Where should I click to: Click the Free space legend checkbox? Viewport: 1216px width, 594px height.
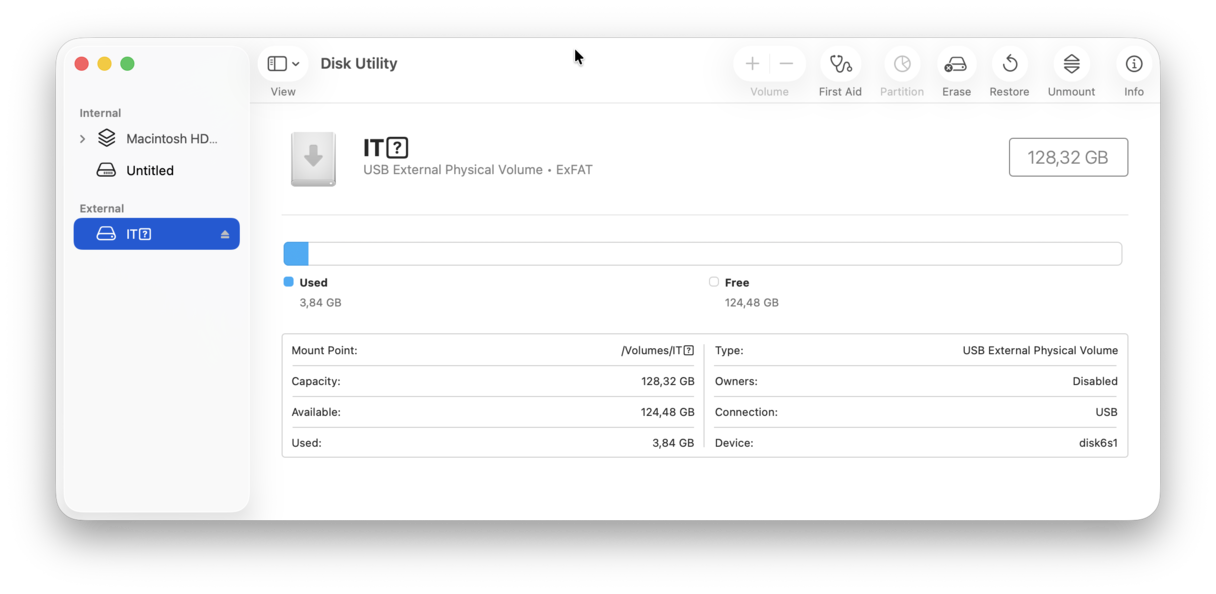[714, 282]
